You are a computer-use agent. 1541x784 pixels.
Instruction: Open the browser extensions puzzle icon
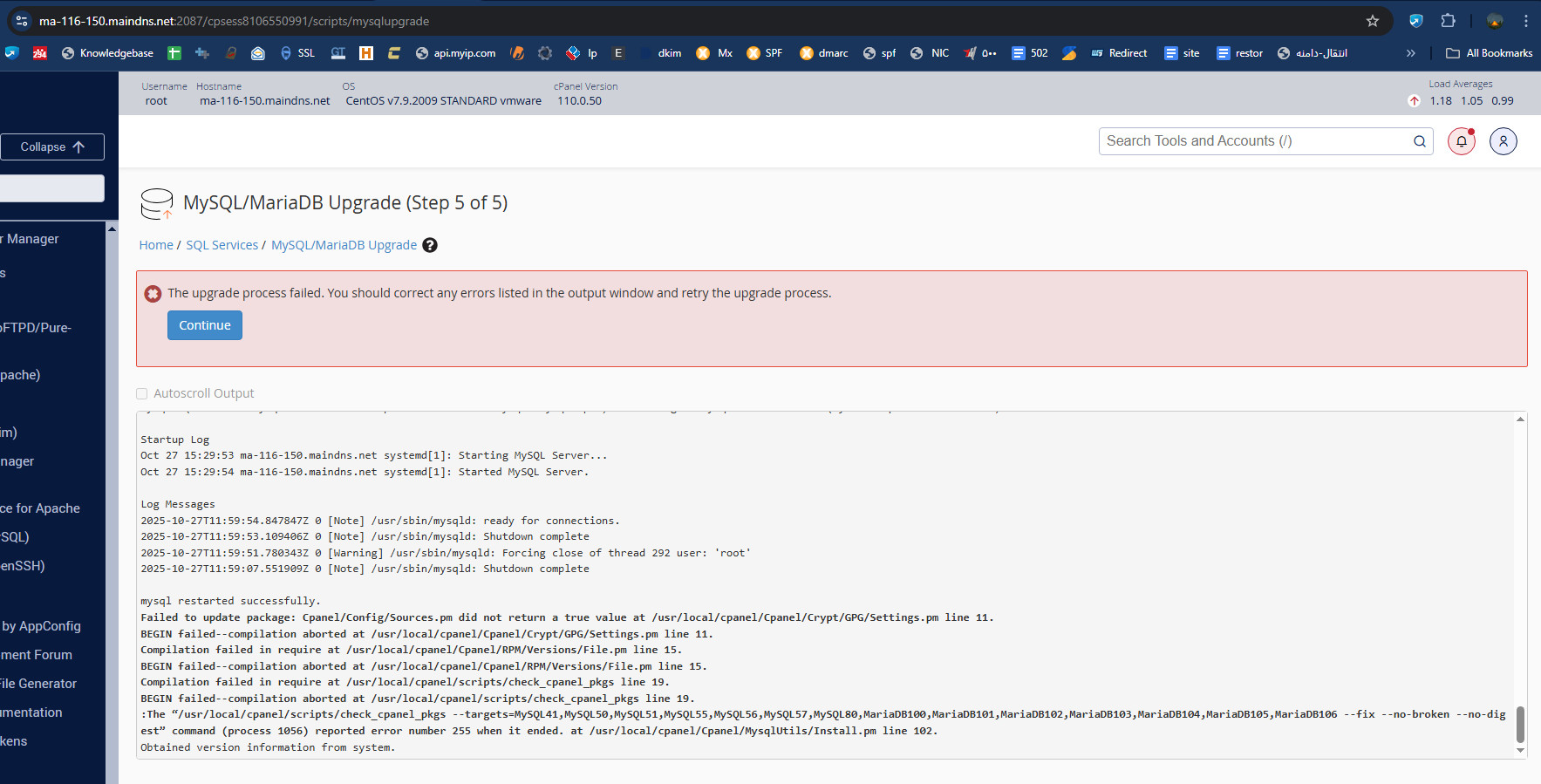(x=1448, y=21)
